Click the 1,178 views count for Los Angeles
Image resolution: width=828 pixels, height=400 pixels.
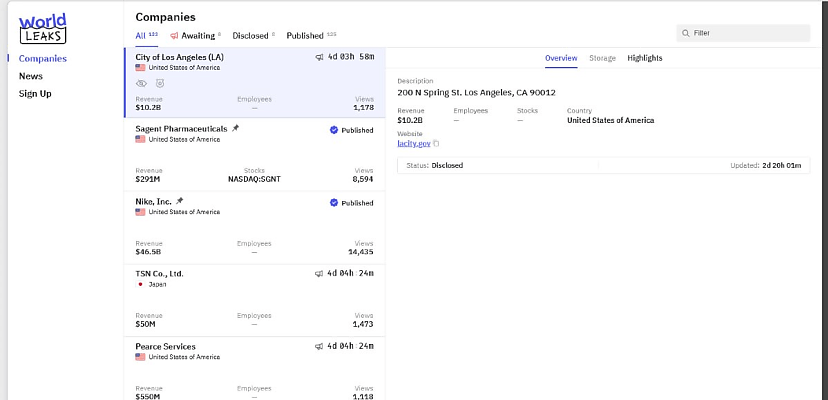tap(363, 107)
